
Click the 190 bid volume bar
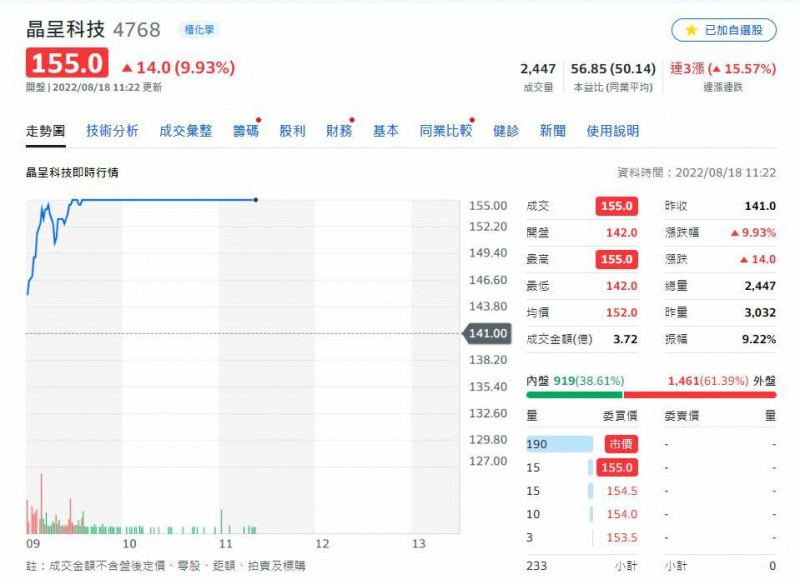(x=559, y=444)
